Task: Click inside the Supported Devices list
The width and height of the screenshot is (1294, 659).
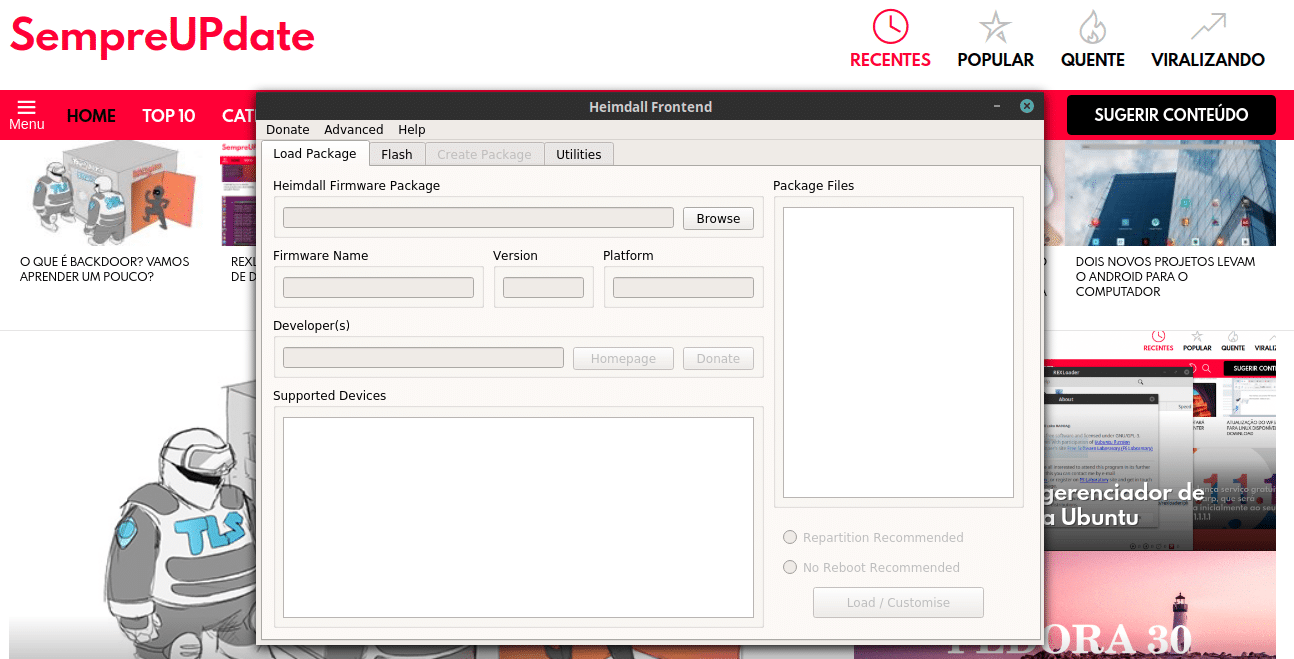Action: [x=518, y=517]
